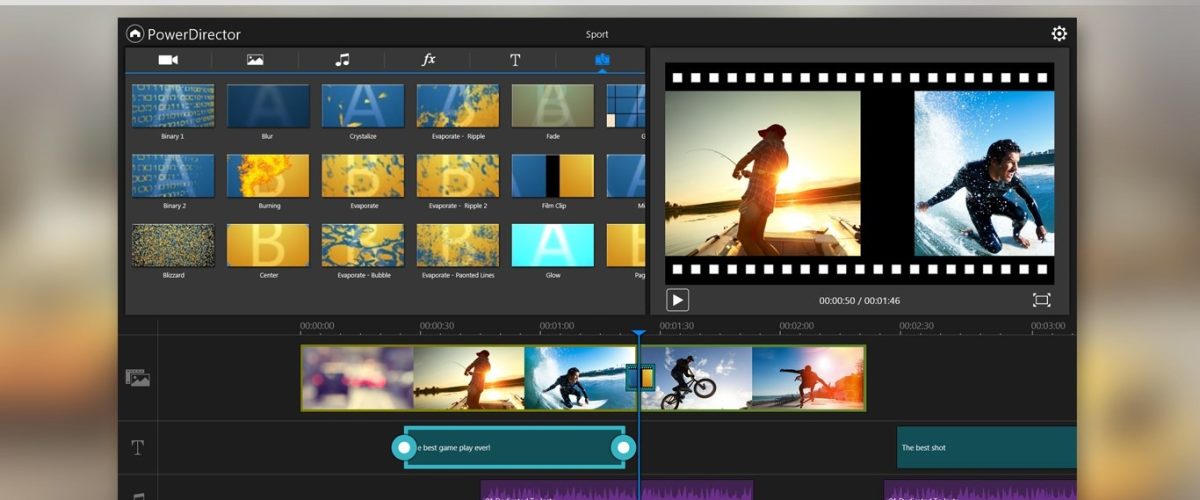Pick the Burning transition
This screenshot has height=500, width=1200.
(x=268, y=176)
